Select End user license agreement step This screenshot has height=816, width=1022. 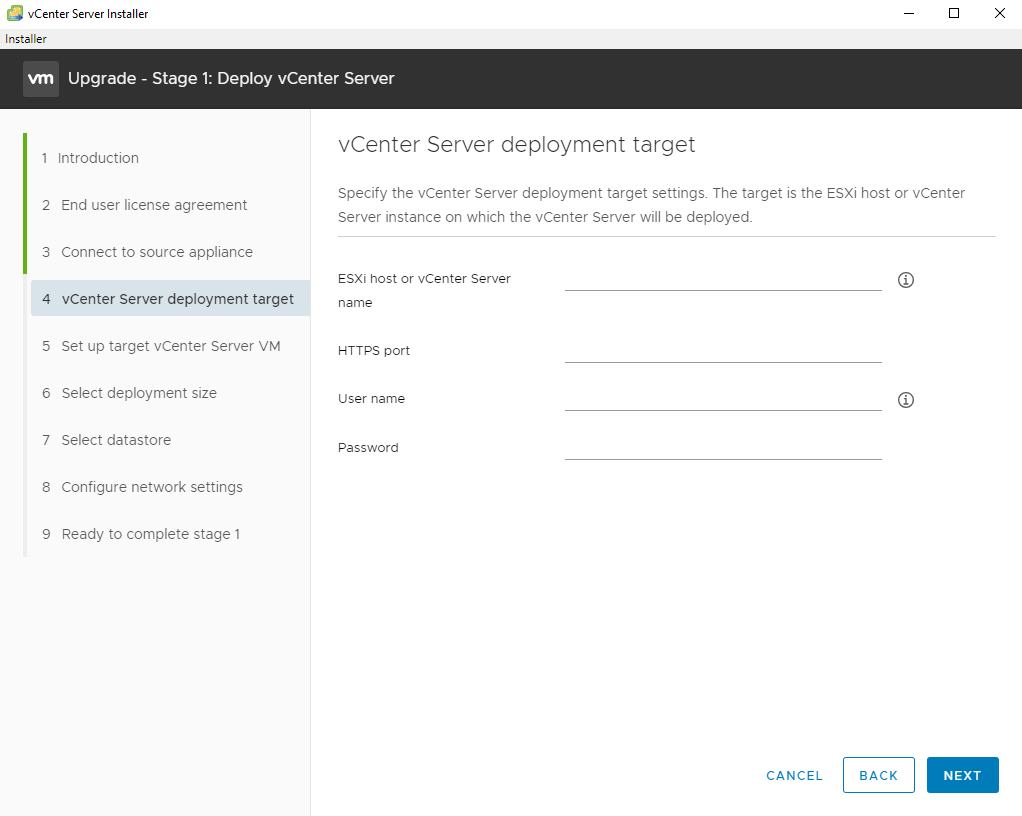[154, 205]
